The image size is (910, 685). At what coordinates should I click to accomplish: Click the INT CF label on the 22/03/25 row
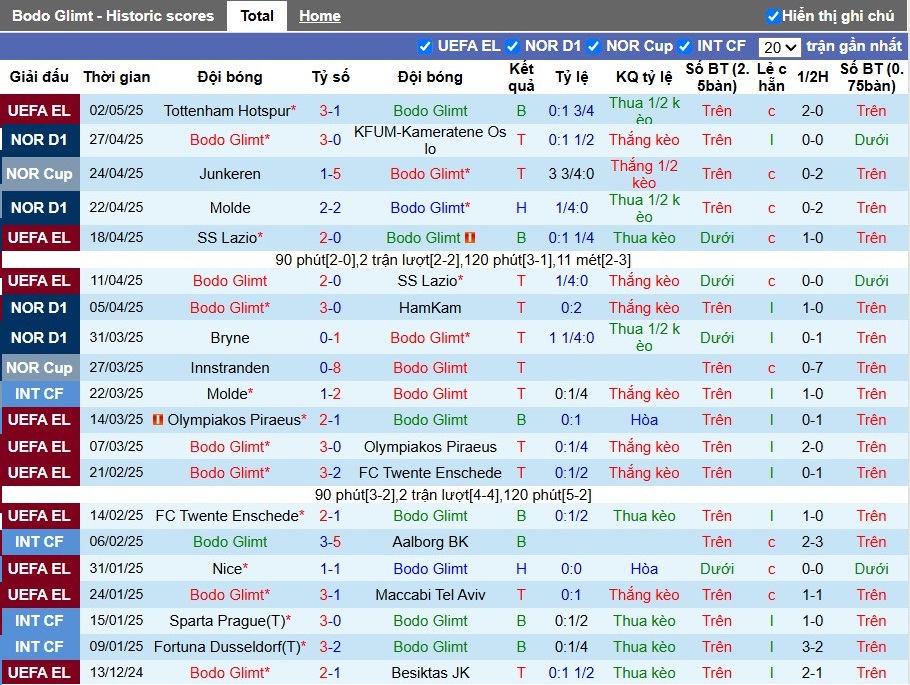39,394
